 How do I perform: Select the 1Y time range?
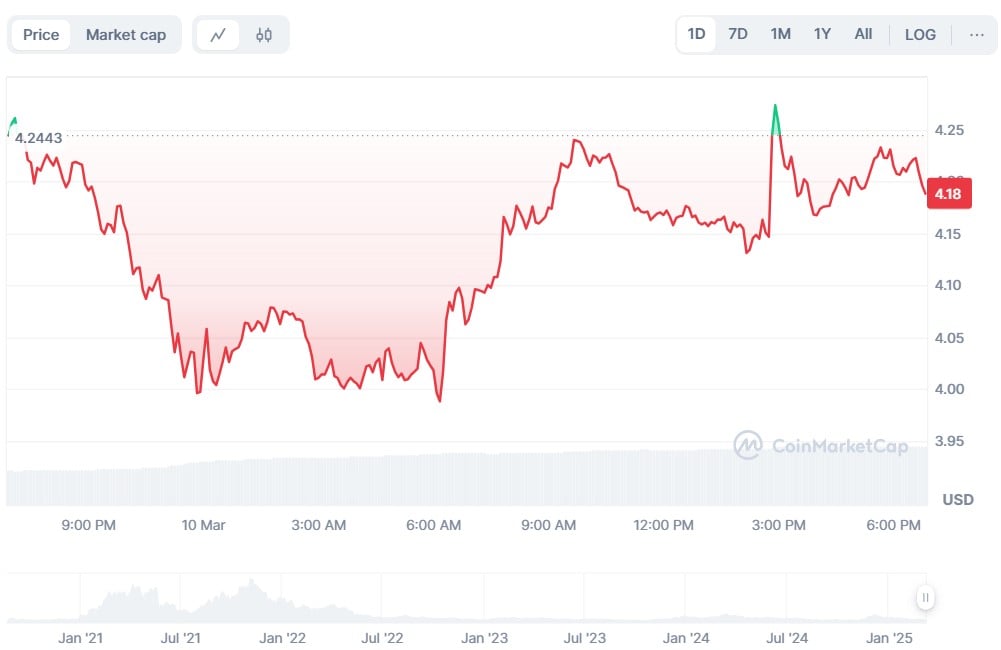pos(822,34)
